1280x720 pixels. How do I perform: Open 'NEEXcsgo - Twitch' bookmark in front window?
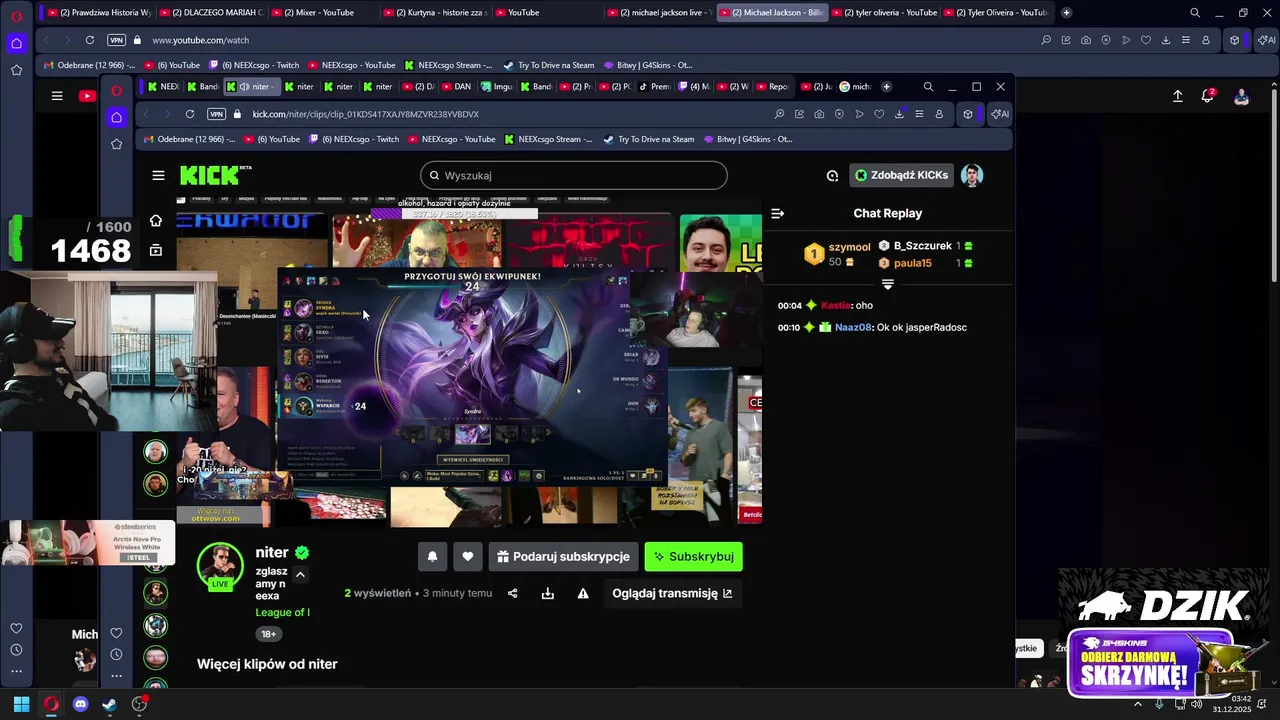[355, 139]
